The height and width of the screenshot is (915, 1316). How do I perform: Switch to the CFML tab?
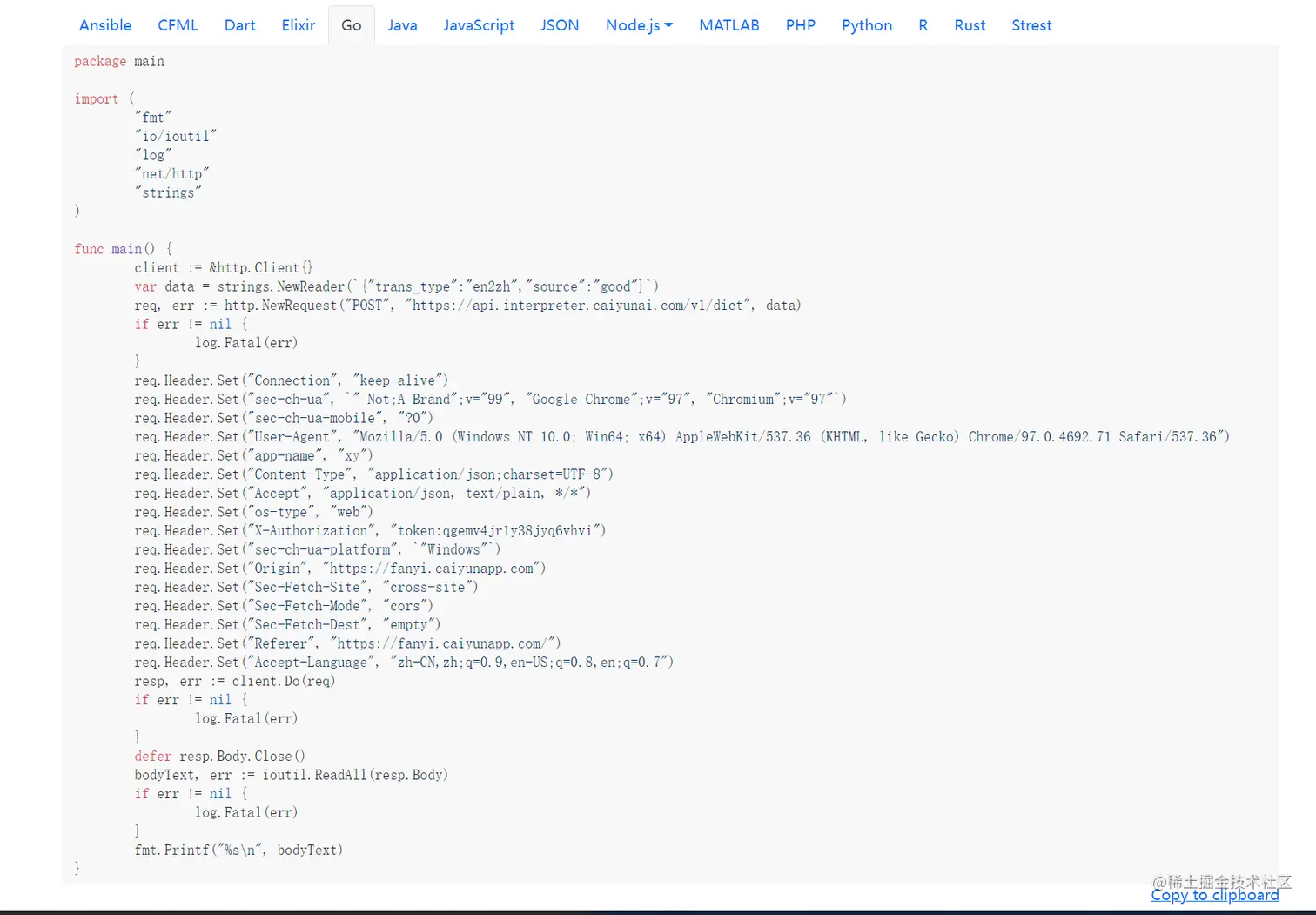(x=178, y=25)
